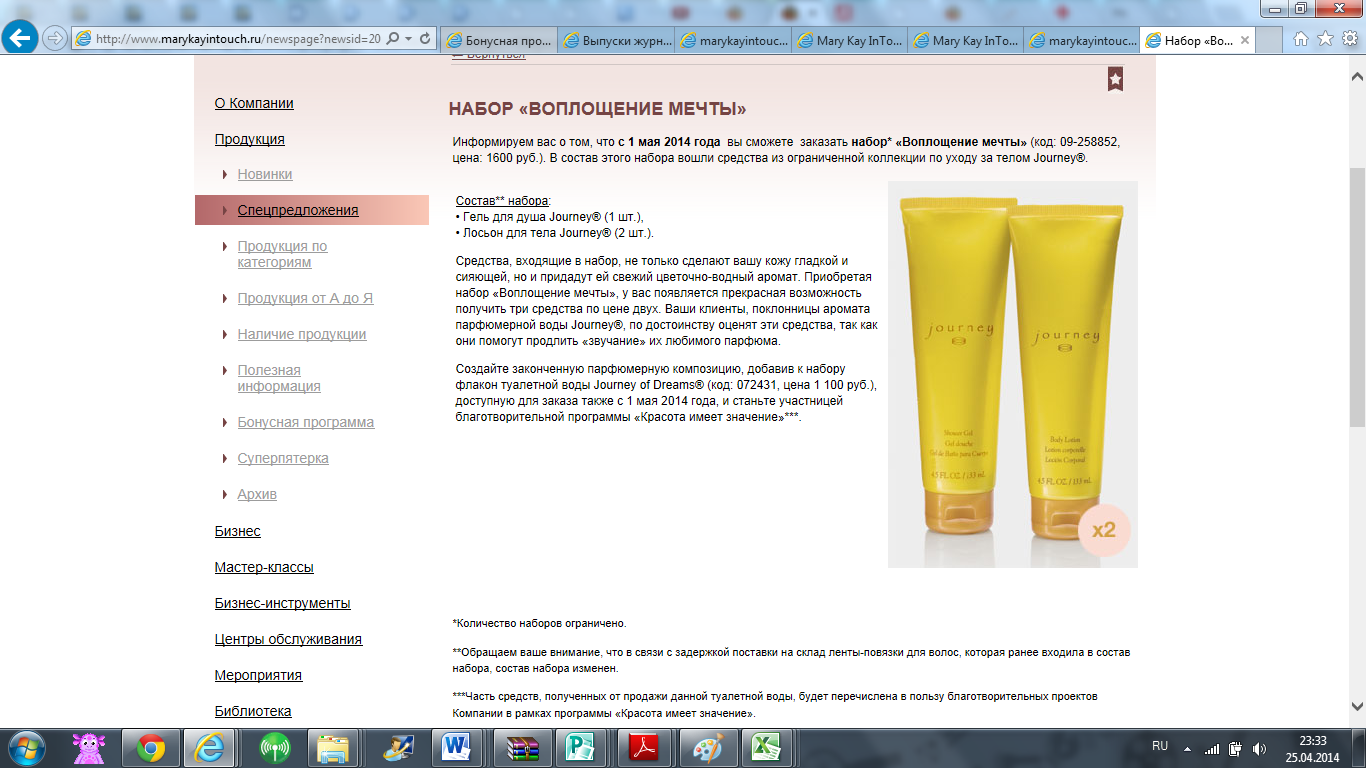This screenshot has height=768, width=1366.
Task: Open «Полезная информация» sidebar item
Action: [279, 378]
